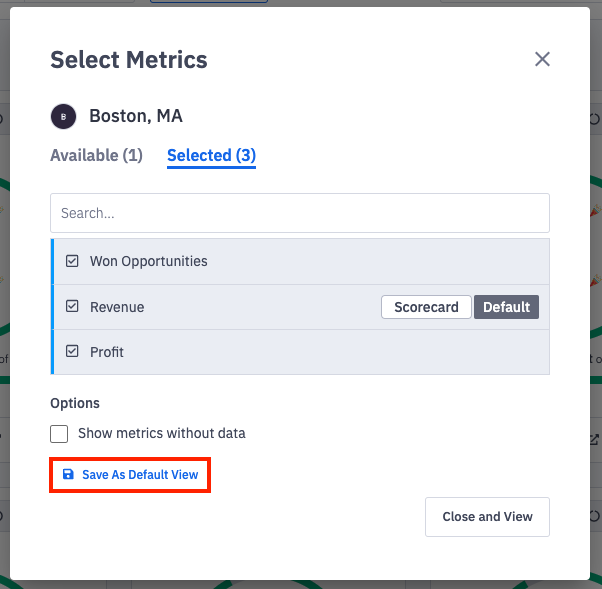Viewport: 602px width, 589px height.
Task: Enable Show metrics without data
Action: point(60,433)
